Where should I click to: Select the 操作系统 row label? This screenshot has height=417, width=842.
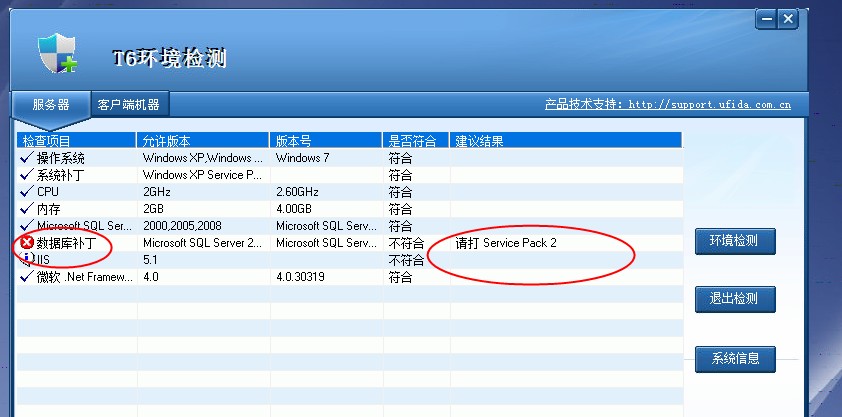tap(60, 158)
